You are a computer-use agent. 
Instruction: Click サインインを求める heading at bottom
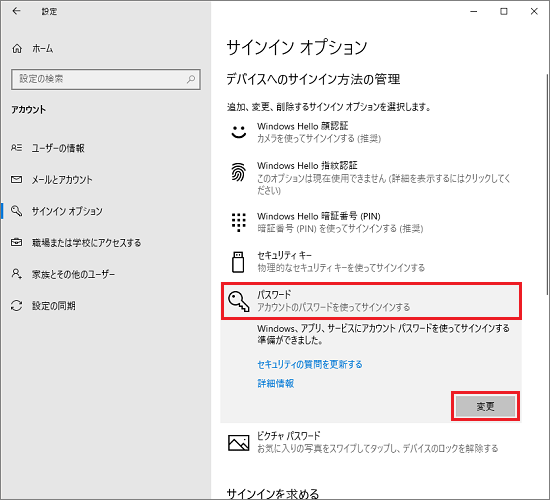coord(273,493)
